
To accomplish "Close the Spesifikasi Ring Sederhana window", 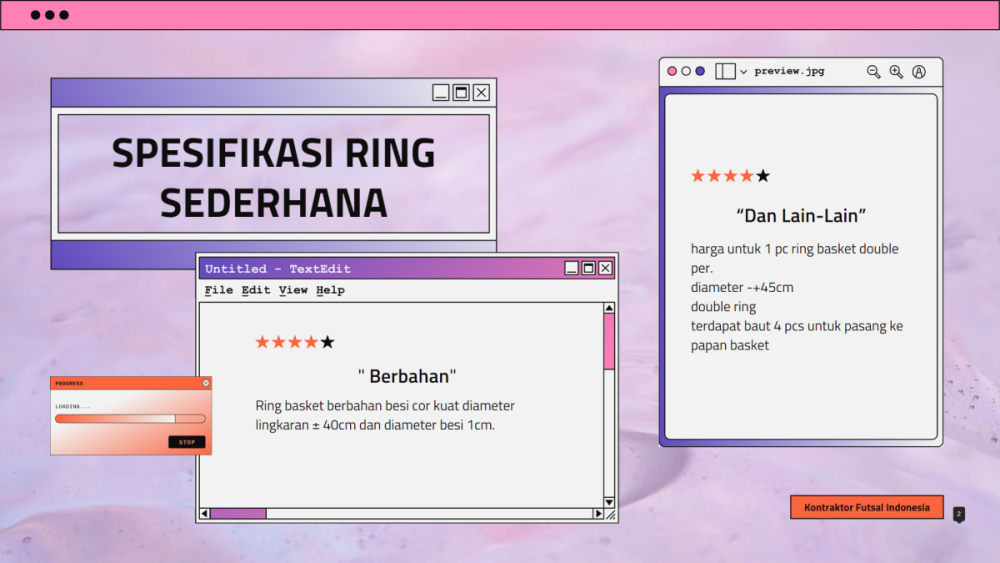I will (482, 92).
